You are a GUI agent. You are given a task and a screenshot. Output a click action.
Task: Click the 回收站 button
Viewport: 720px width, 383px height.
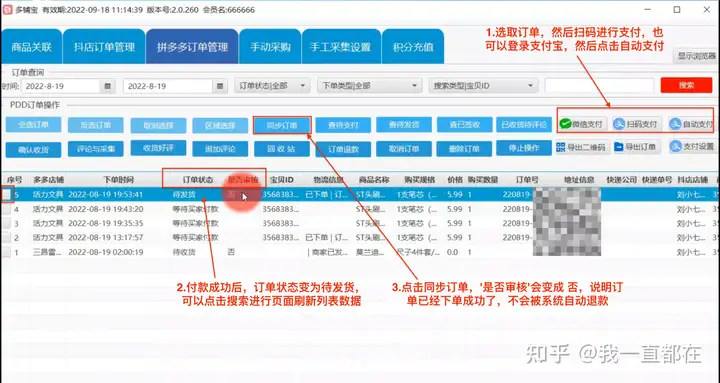pyautogui.click(x=282, y=149)
